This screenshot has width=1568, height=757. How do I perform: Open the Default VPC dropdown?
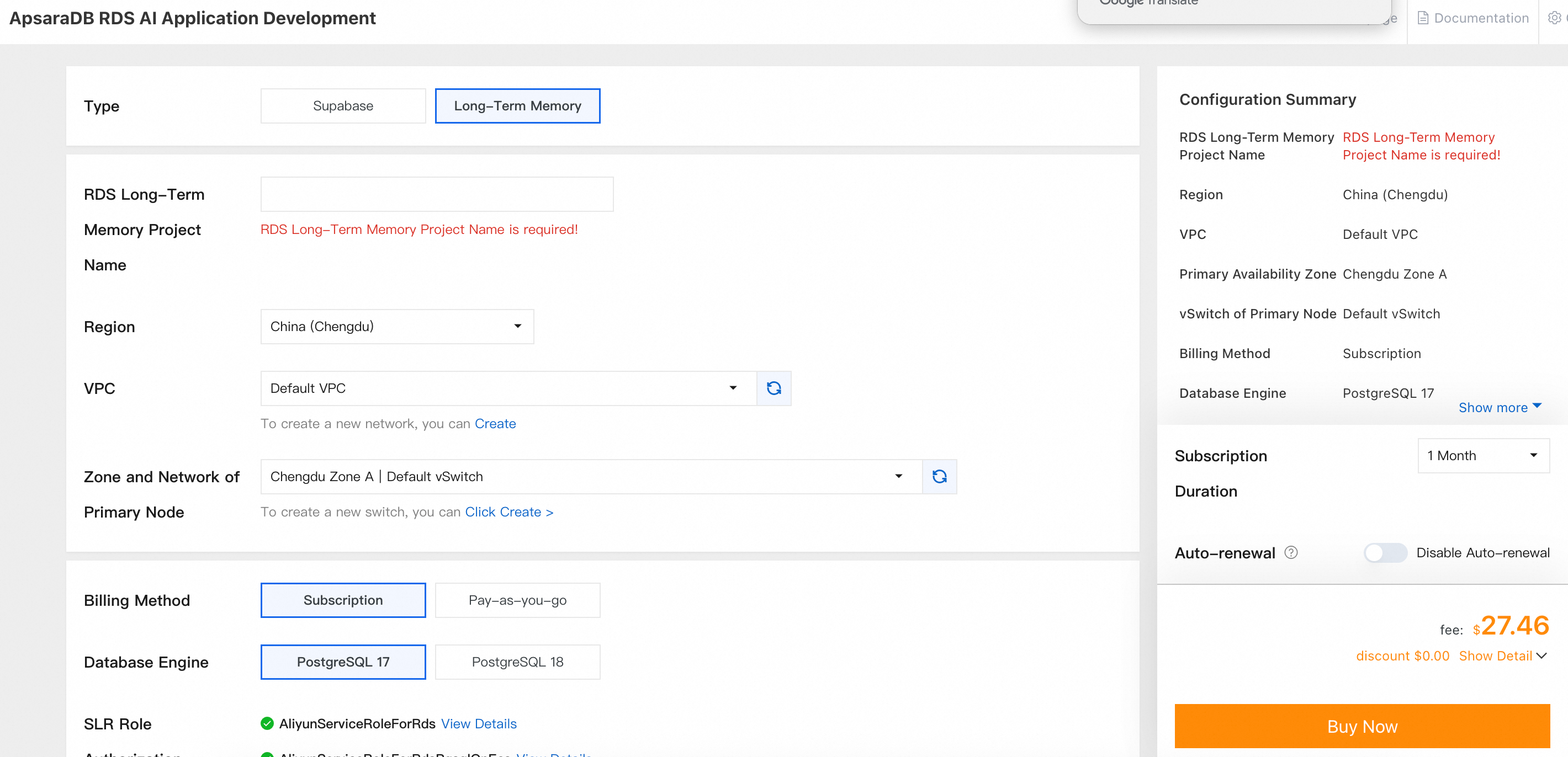[508, 388]
